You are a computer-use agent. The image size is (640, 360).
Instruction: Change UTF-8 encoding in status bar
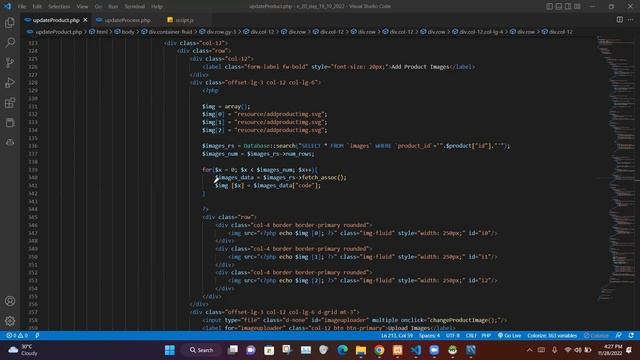(x=453, y=336)
